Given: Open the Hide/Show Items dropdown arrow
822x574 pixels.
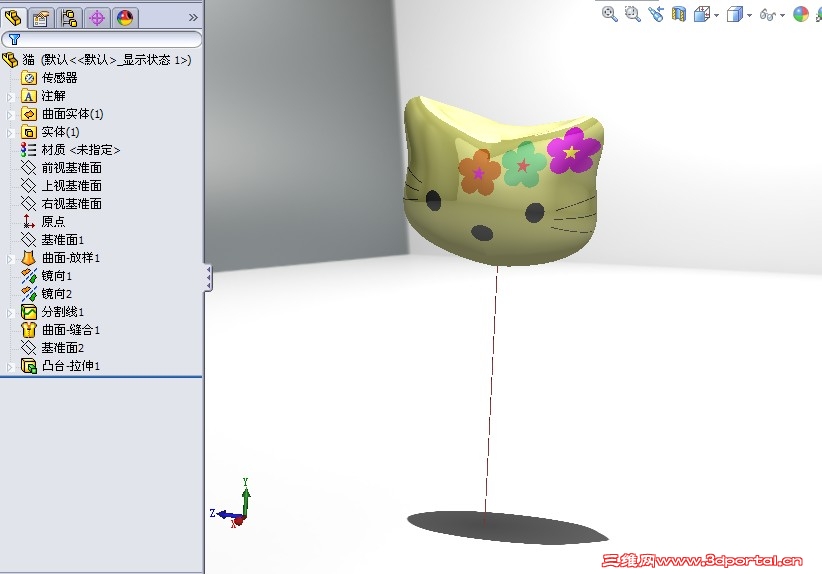Looking at the screenshot, I should 783,16.
